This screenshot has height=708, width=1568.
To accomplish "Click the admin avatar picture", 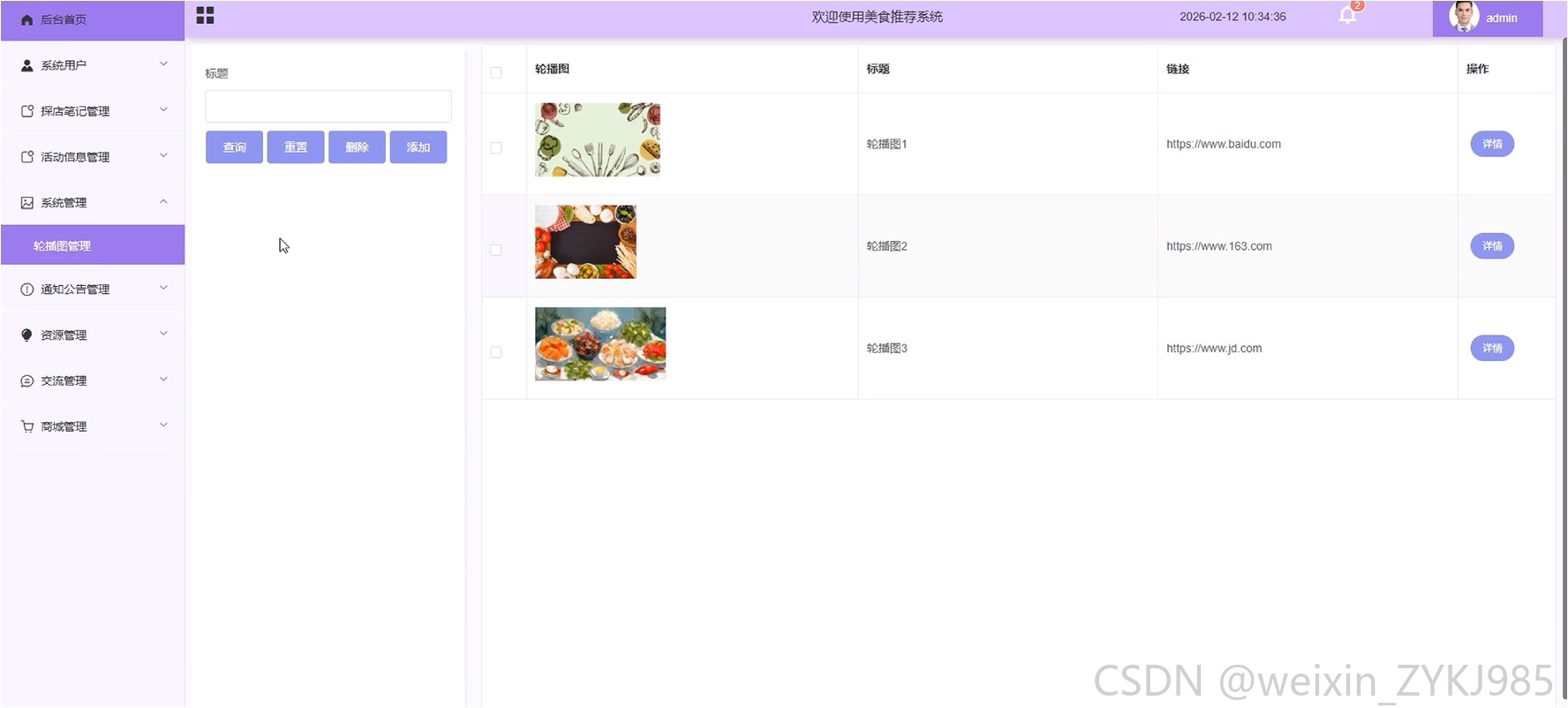I will point(1465,16).
